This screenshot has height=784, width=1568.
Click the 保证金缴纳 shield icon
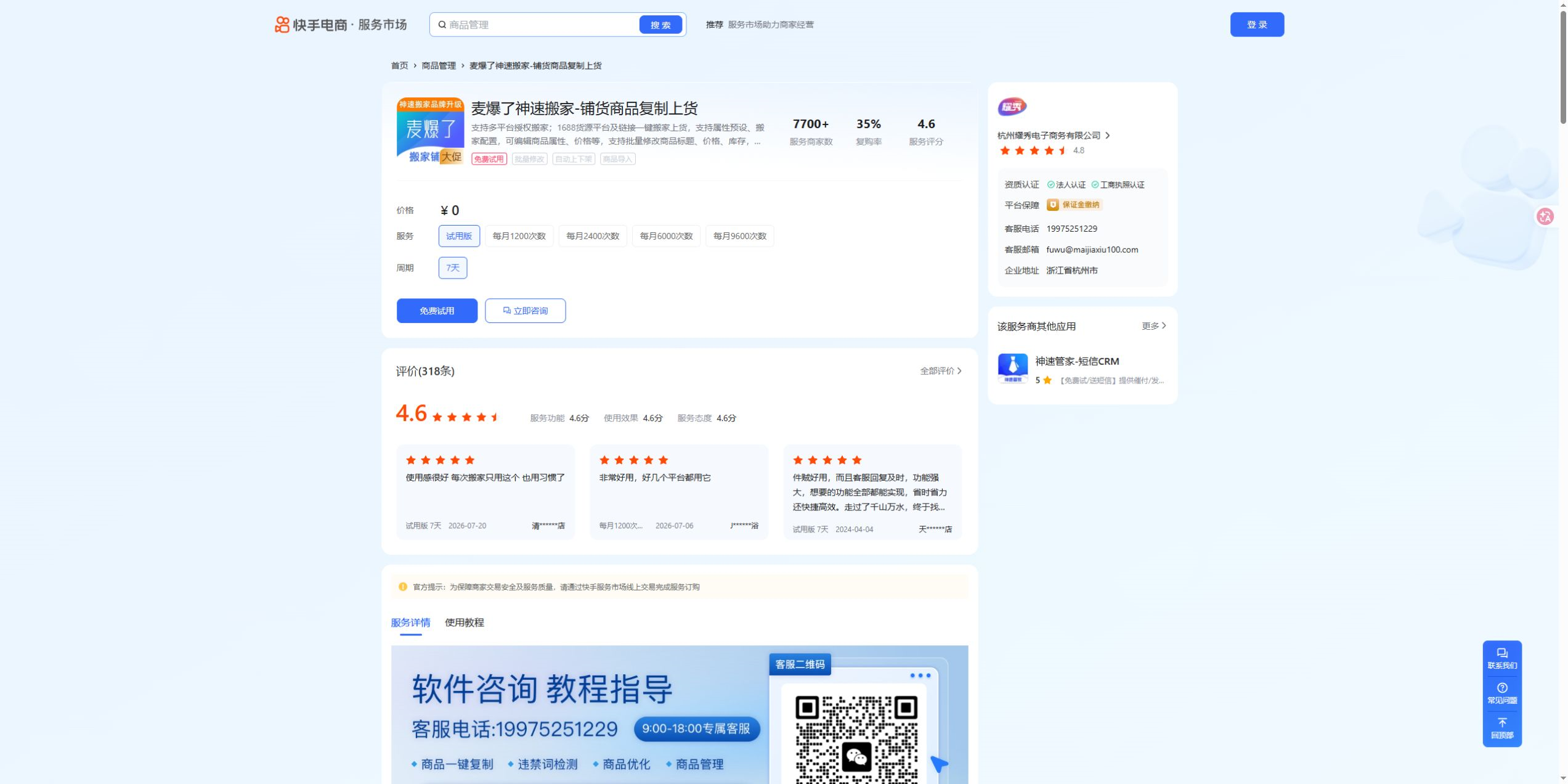pyautogui.click(x=1052, y=205)
